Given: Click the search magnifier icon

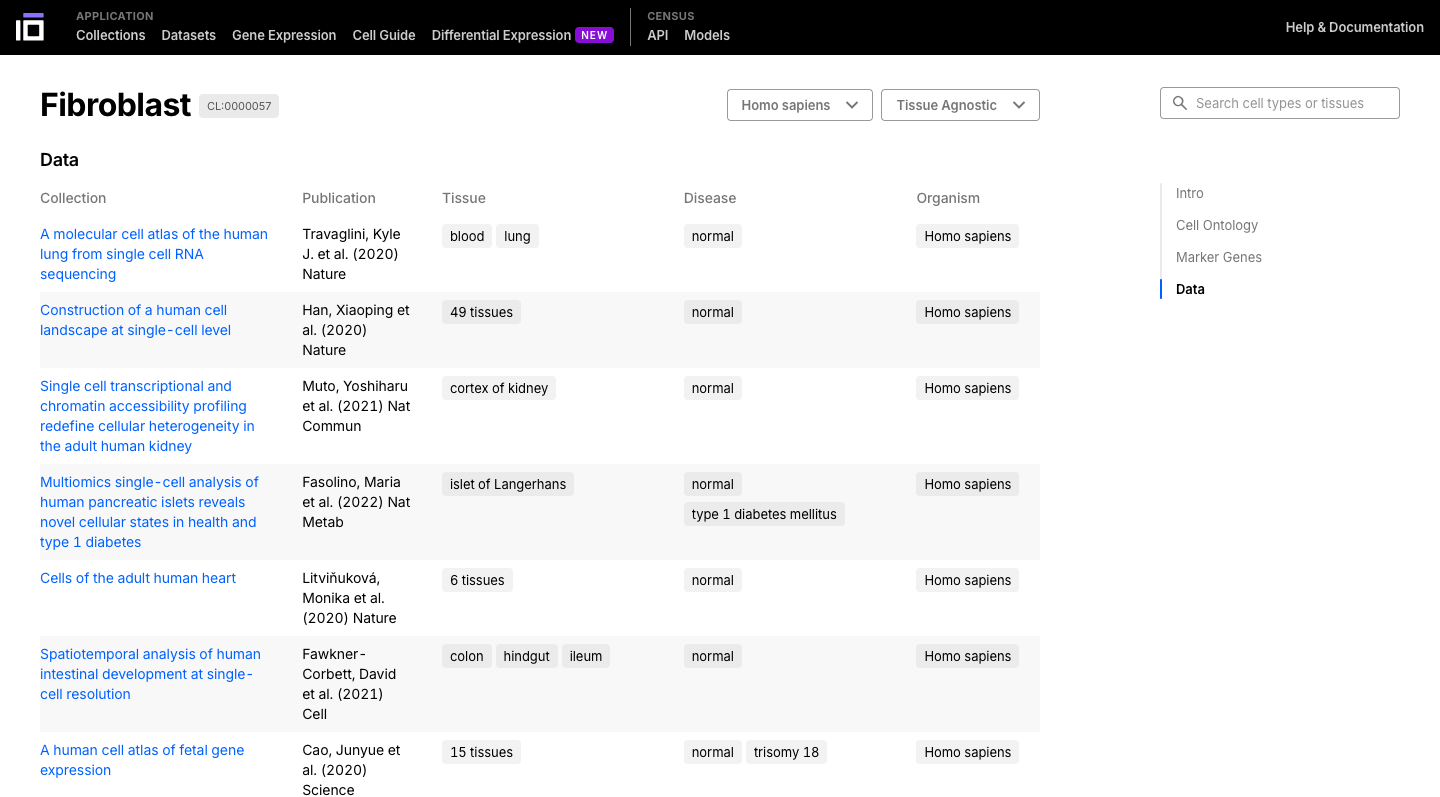Looking at the screenshot, I should click(1180, 103).
